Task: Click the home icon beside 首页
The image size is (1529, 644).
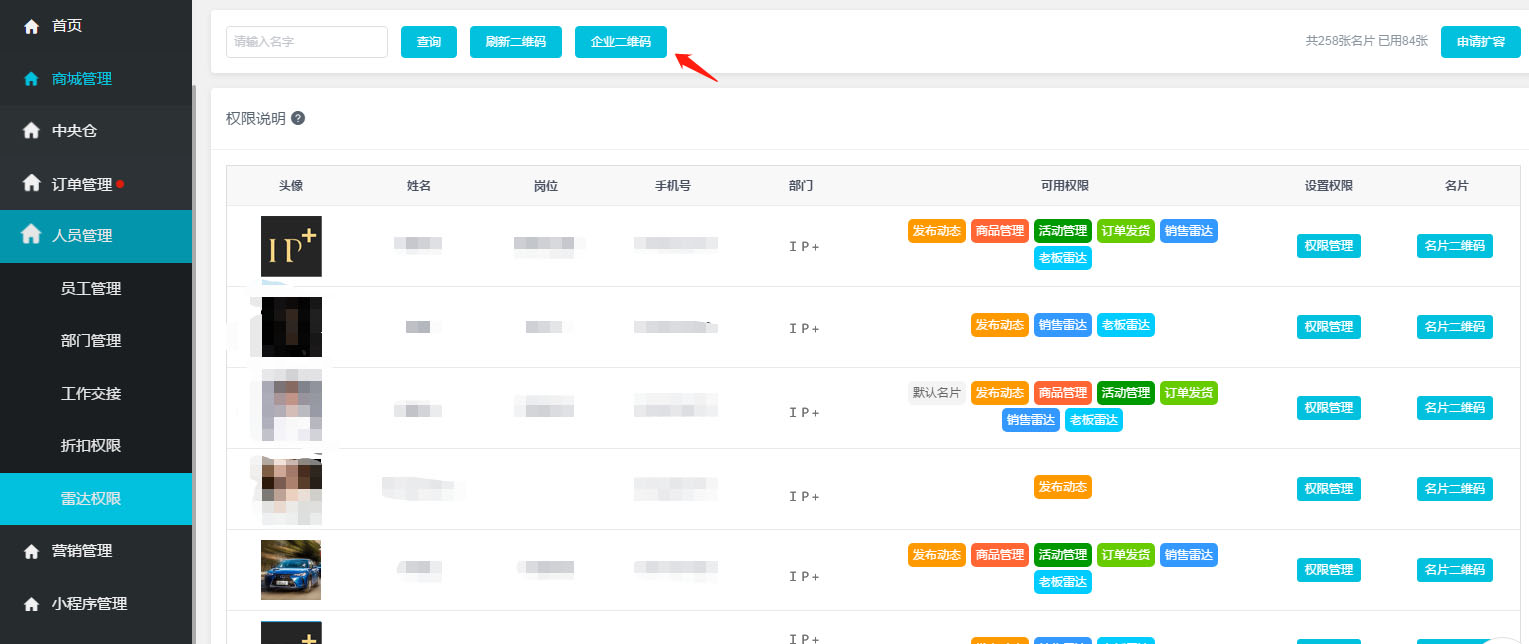Action: 31,27
